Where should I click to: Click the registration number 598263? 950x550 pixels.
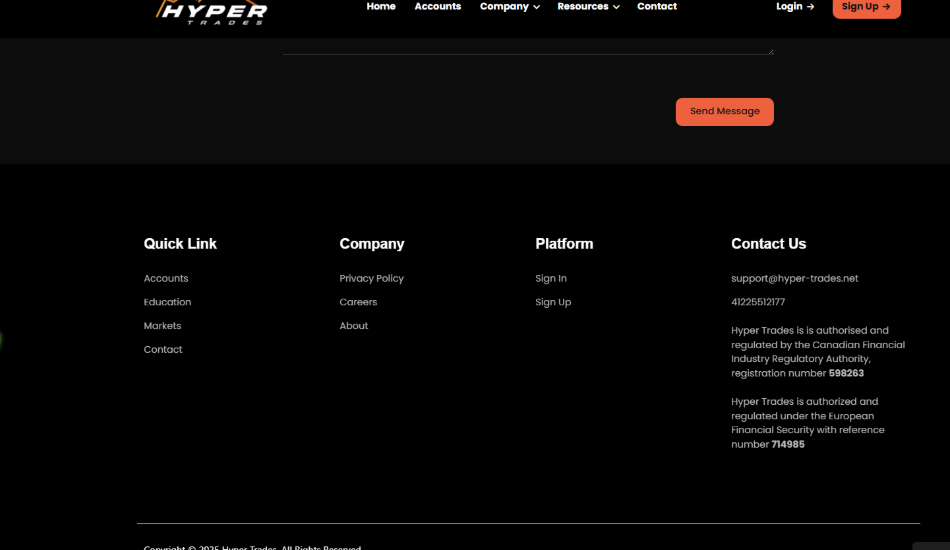(846, 374)
